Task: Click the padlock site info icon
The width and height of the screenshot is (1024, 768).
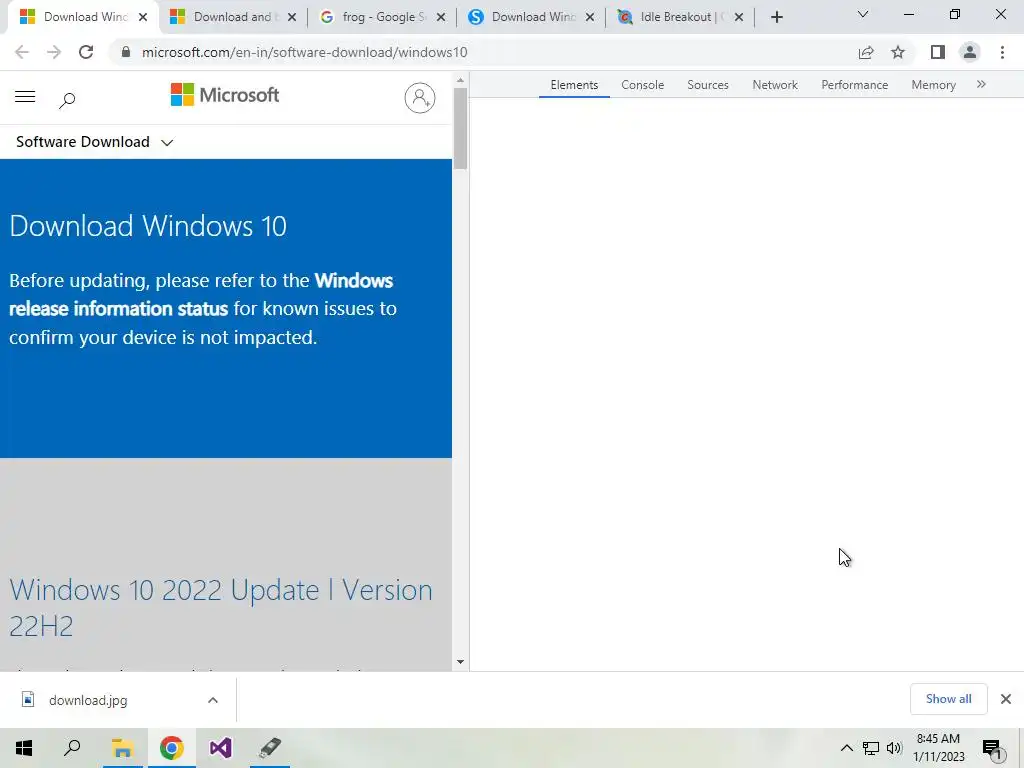Action: (126, 52)
